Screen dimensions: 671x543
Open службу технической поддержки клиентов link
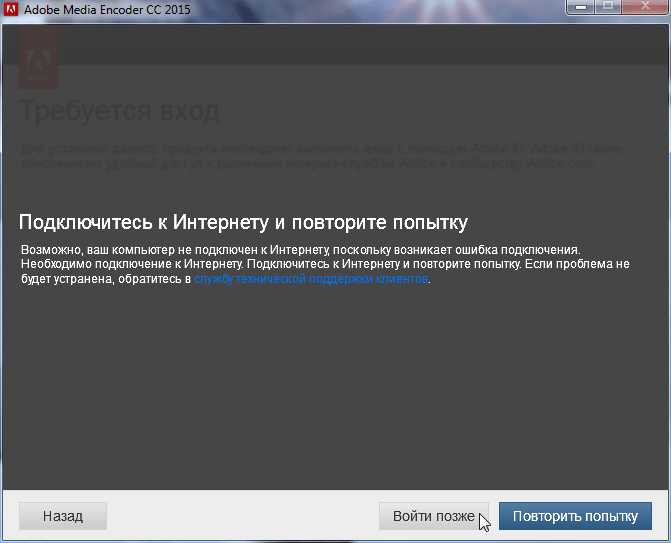[x=311, y=279]
